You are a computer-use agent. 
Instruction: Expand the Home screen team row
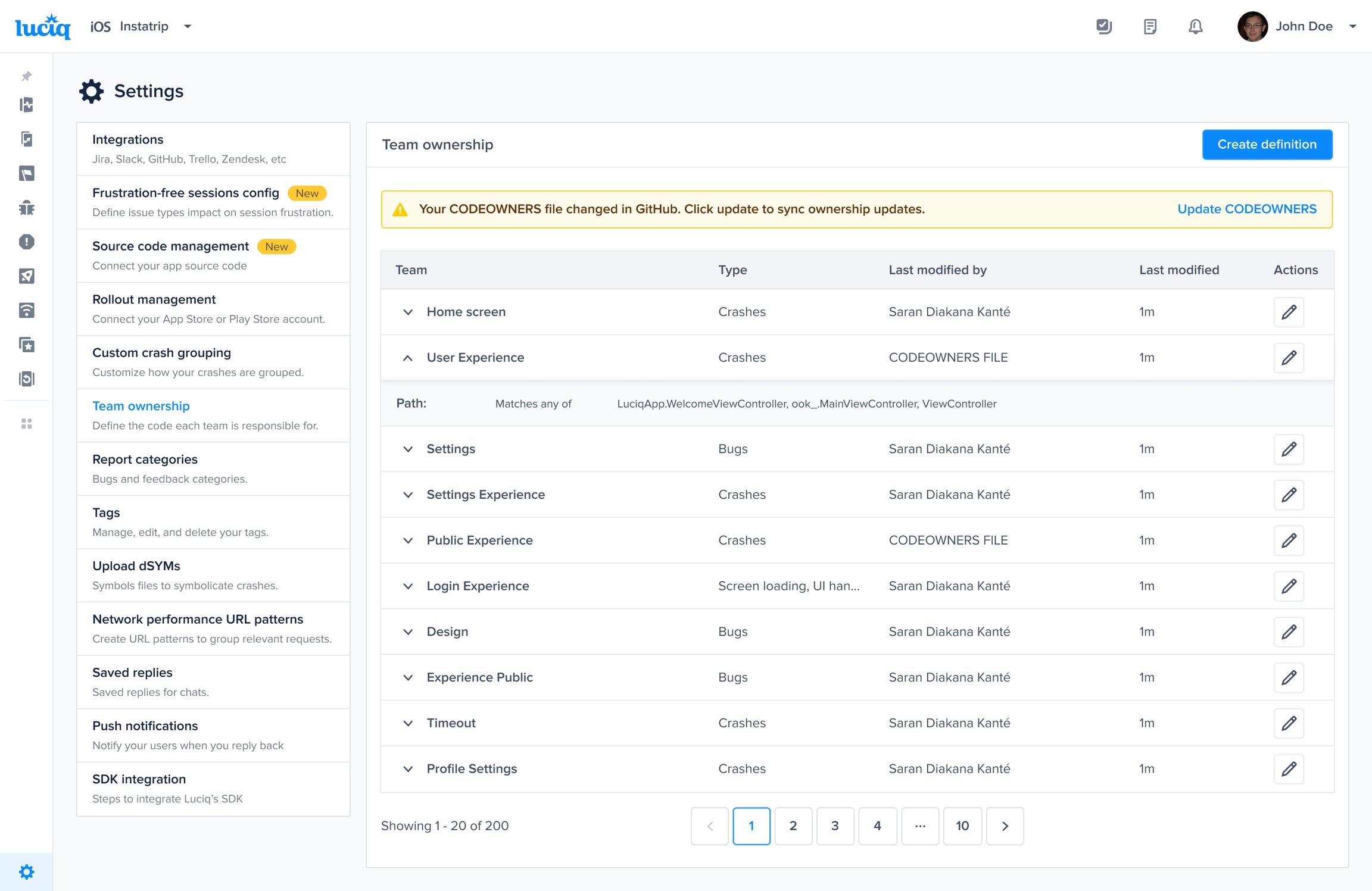click(408, 312)
